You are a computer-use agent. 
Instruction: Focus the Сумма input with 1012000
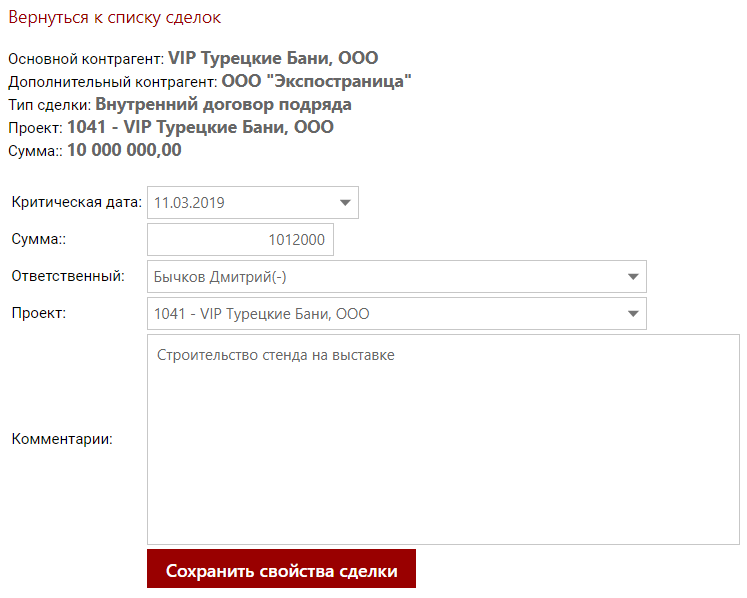(240, 240)
